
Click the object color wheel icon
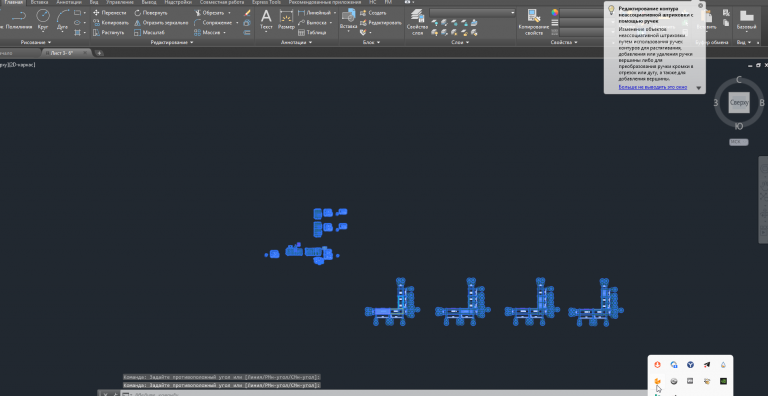pyautogui.click(x=554, y=13)
